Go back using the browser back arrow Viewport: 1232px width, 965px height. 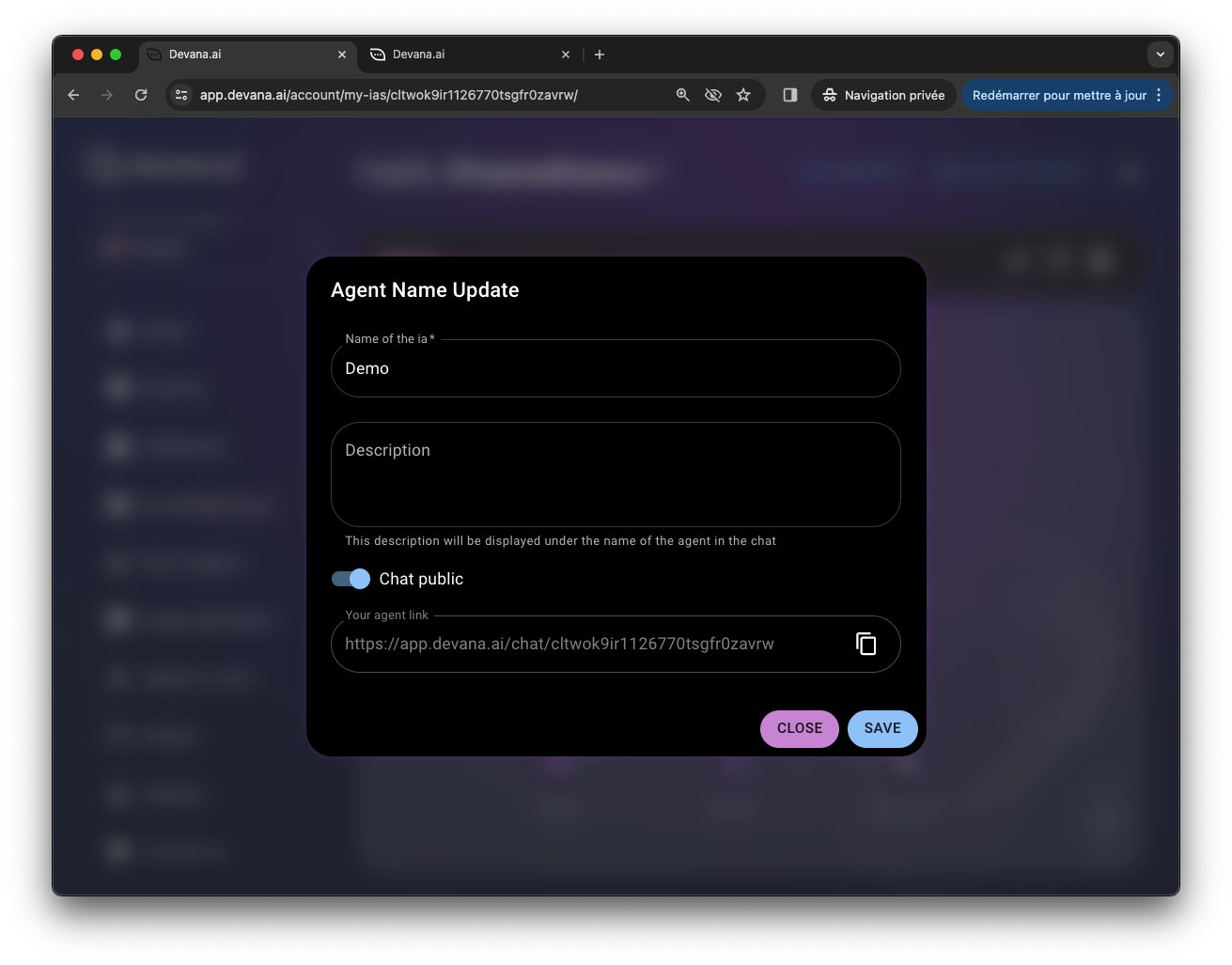click(73, 95)
